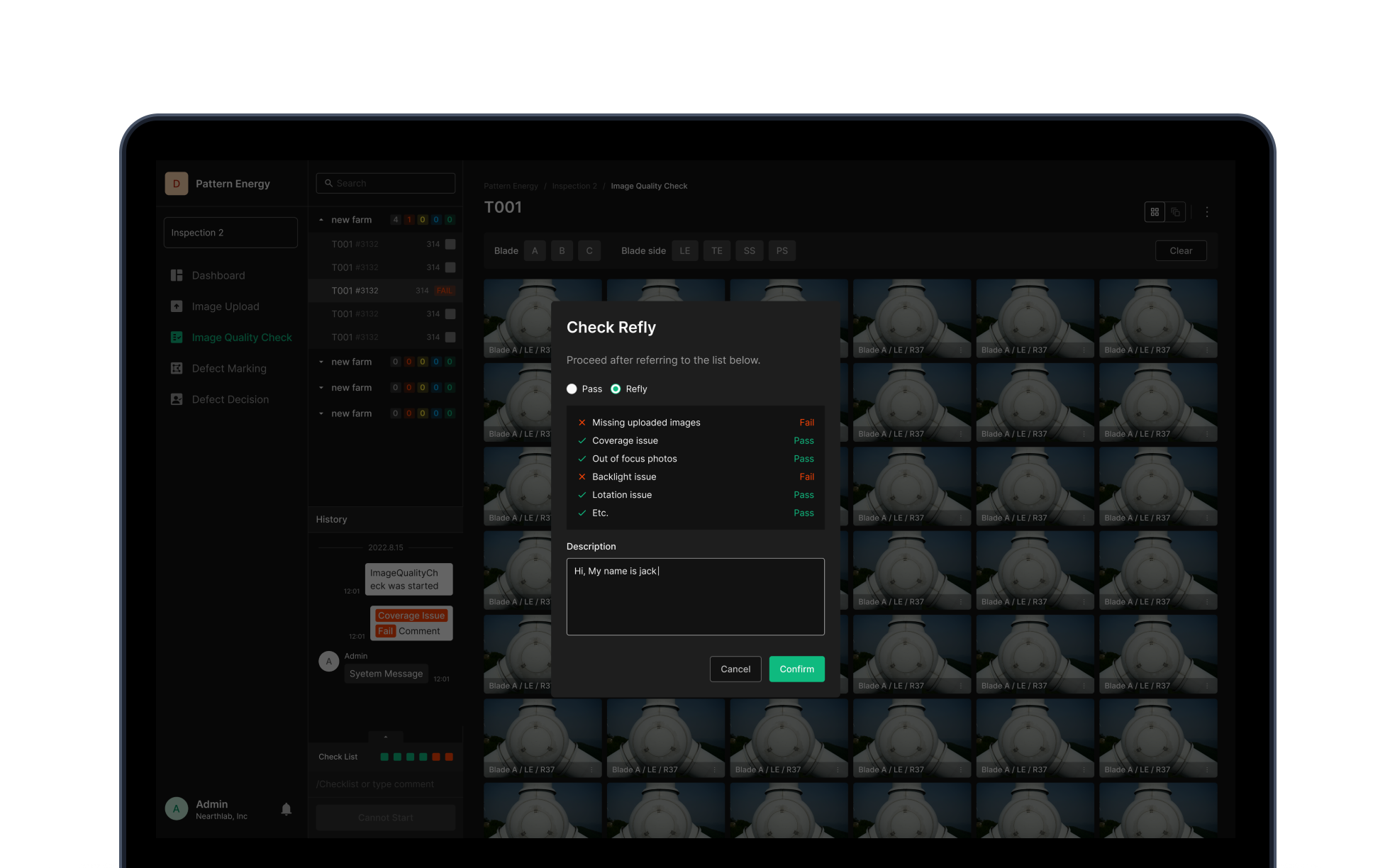Select the Pass radio button
The height and width of the screenshot is (868, 1390).
(572, 389)
